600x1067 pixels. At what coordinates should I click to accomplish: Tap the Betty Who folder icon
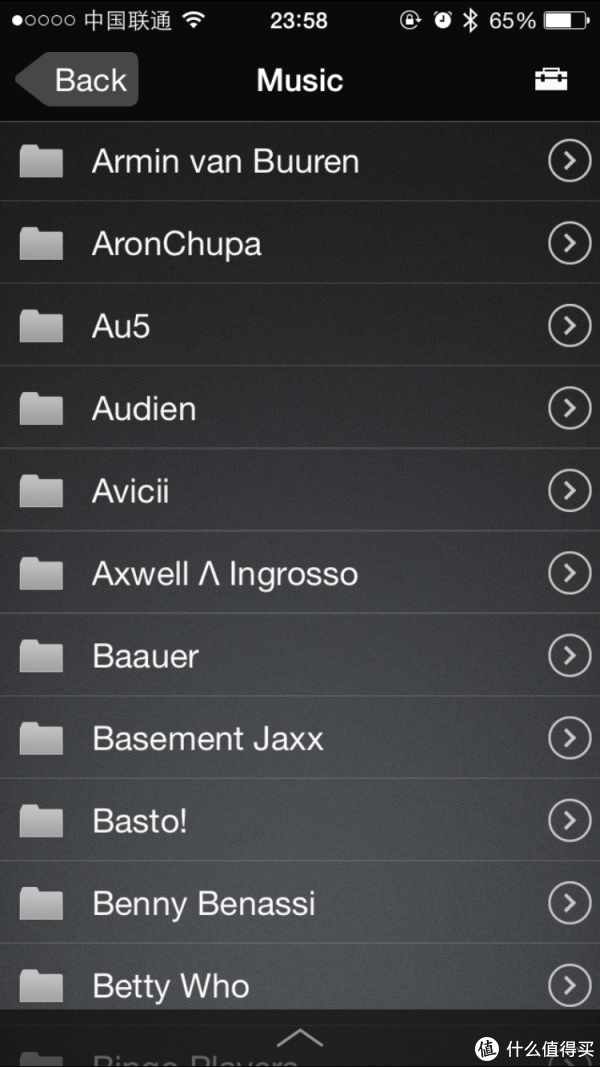click(41, 985)
